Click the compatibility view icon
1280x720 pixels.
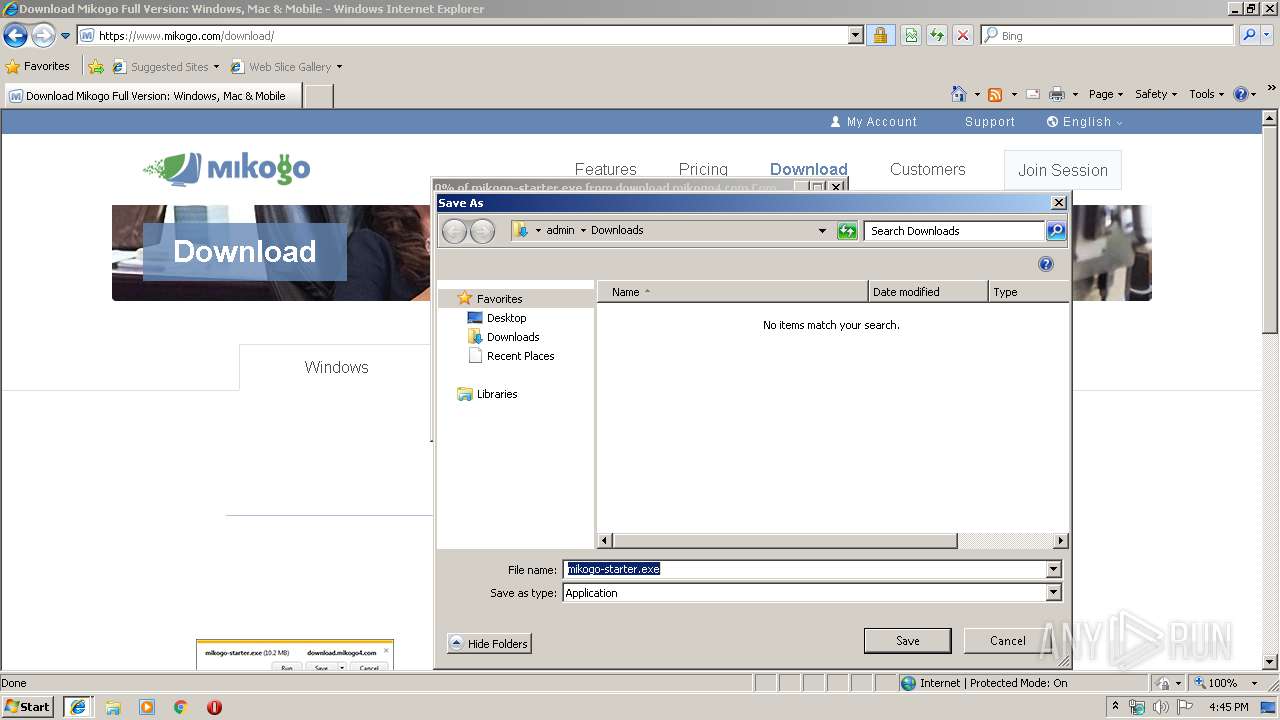[x=911, y=35]
